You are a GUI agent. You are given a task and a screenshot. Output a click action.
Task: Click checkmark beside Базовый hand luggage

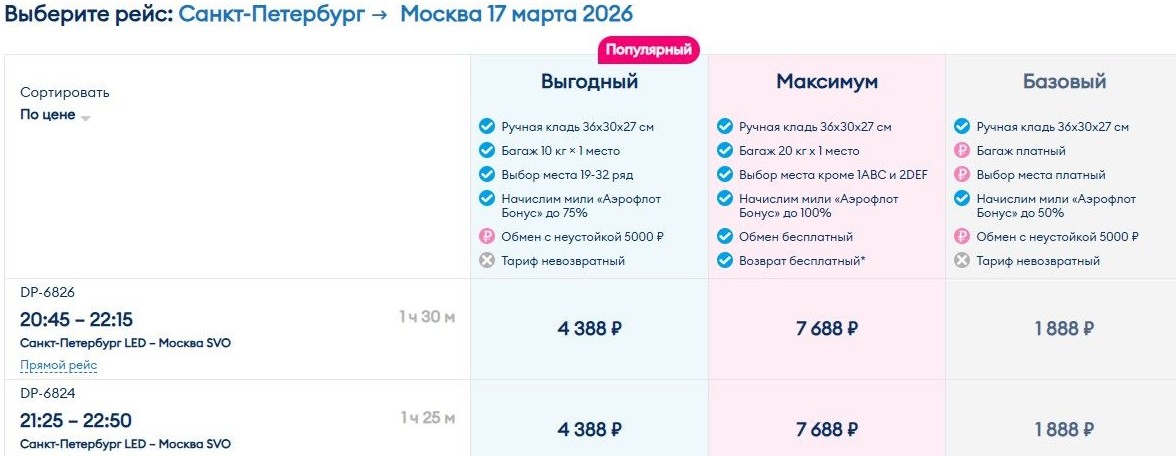(x=962, y=127)
